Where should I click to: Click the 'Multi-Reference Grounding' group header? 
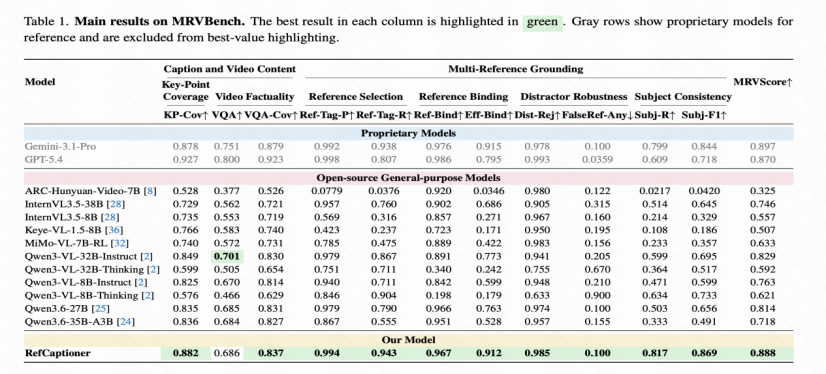(x=516, y=69)
